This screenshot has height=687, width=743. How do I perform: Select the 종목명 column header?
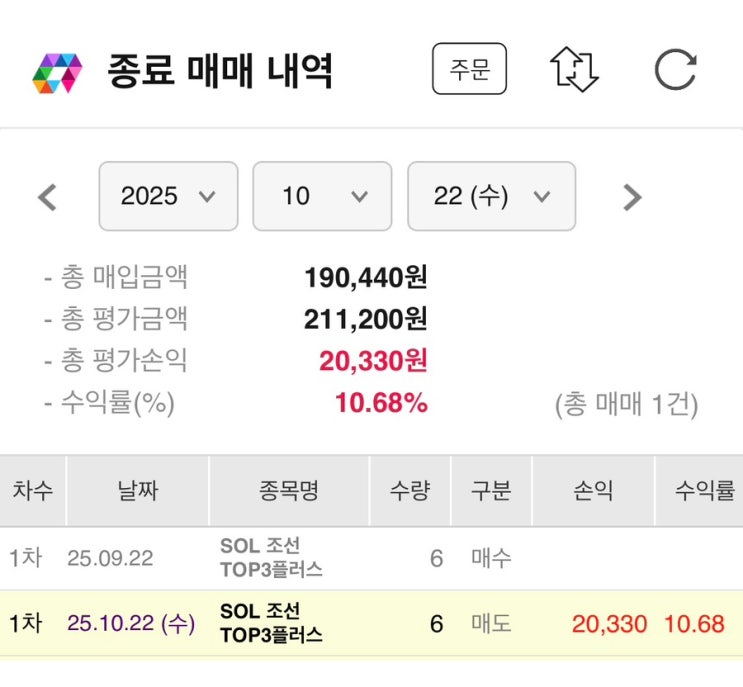pyautogui.click(x=288, y=491)
